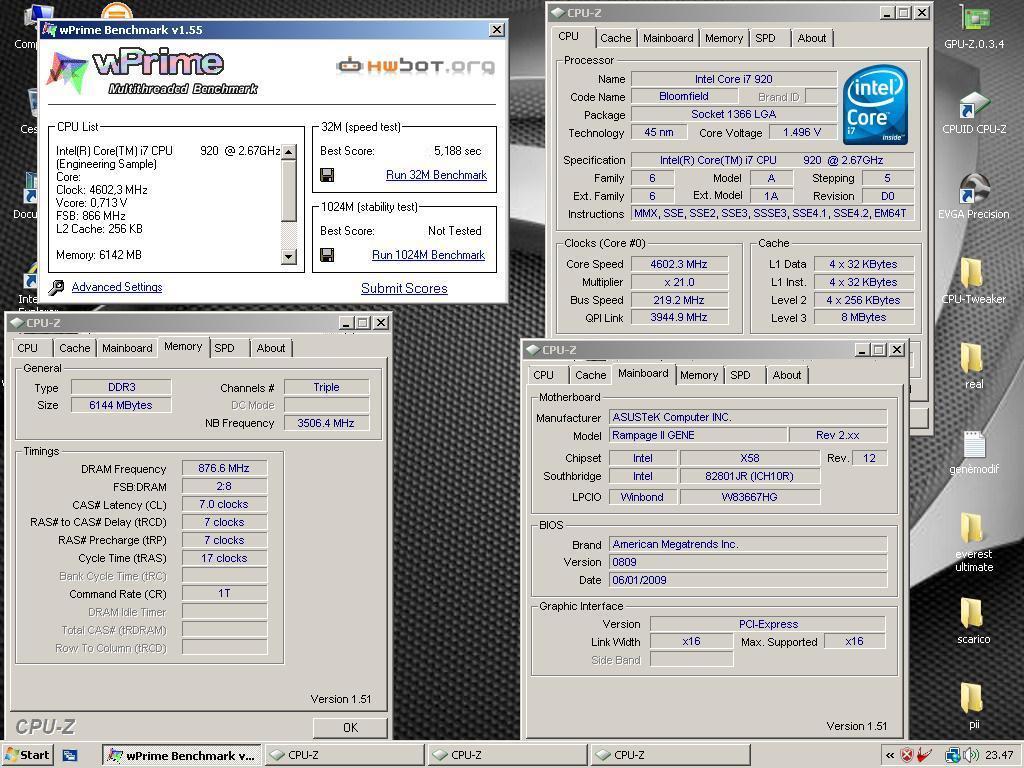Select Mainboard tab in the Memory CPU-Z window

tap(127, 348)
